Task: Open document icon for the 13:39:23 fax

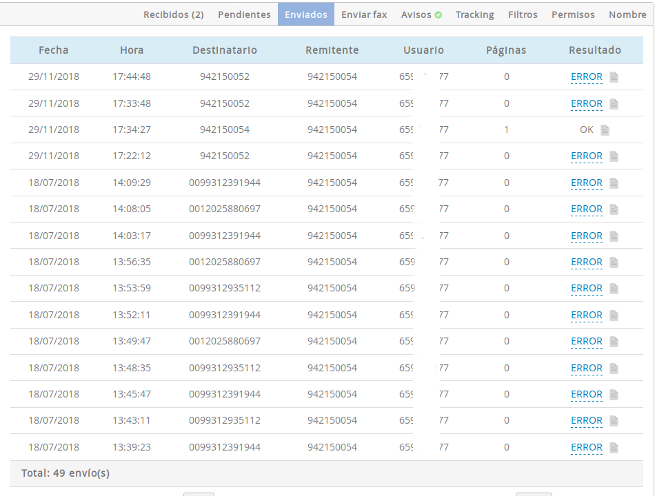Action: click(614, 448)
